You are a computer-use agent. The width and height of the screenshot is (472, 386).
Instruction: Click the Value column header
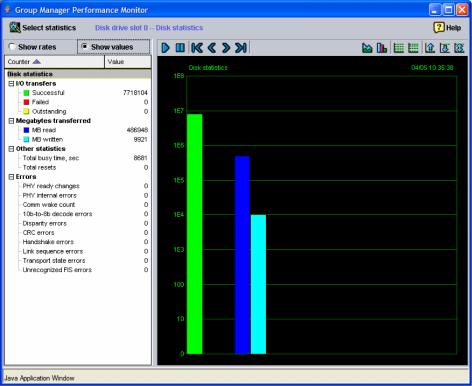click(128, 62)
